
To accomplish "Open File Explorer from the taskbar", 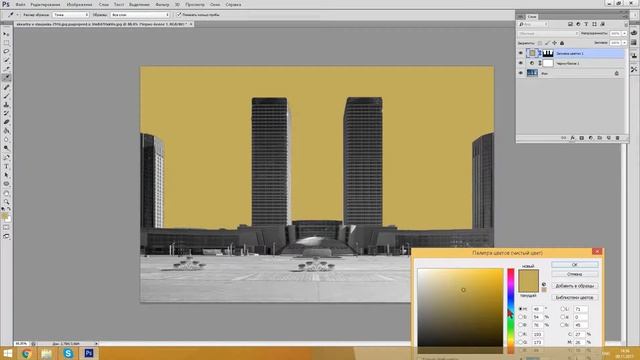I will [x=47, y=353].
